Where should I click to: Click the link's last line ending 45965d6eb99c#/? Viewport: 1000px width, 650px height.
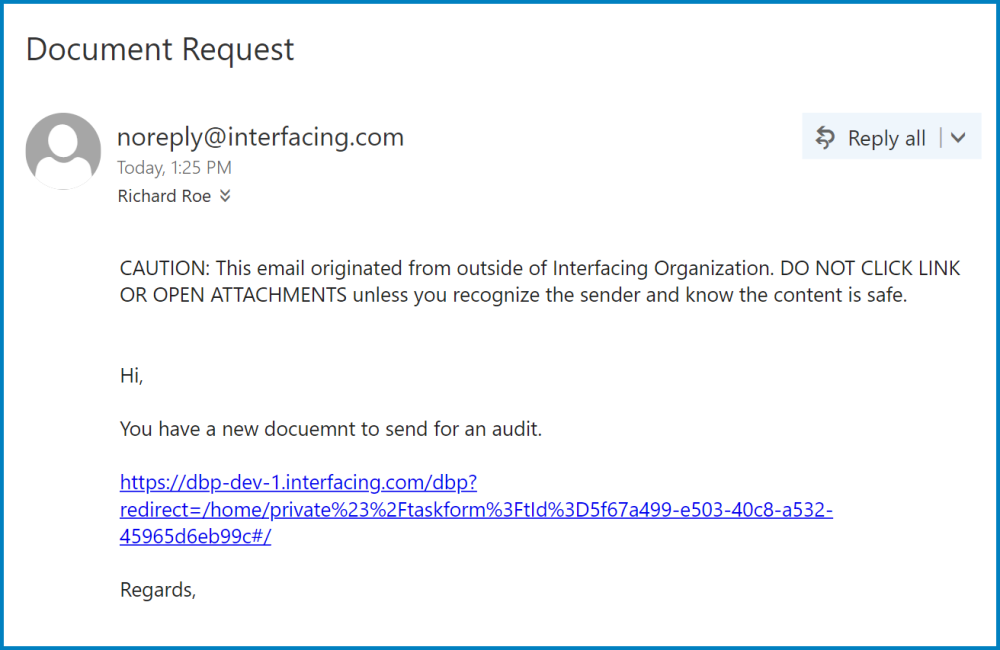[195, 537]
